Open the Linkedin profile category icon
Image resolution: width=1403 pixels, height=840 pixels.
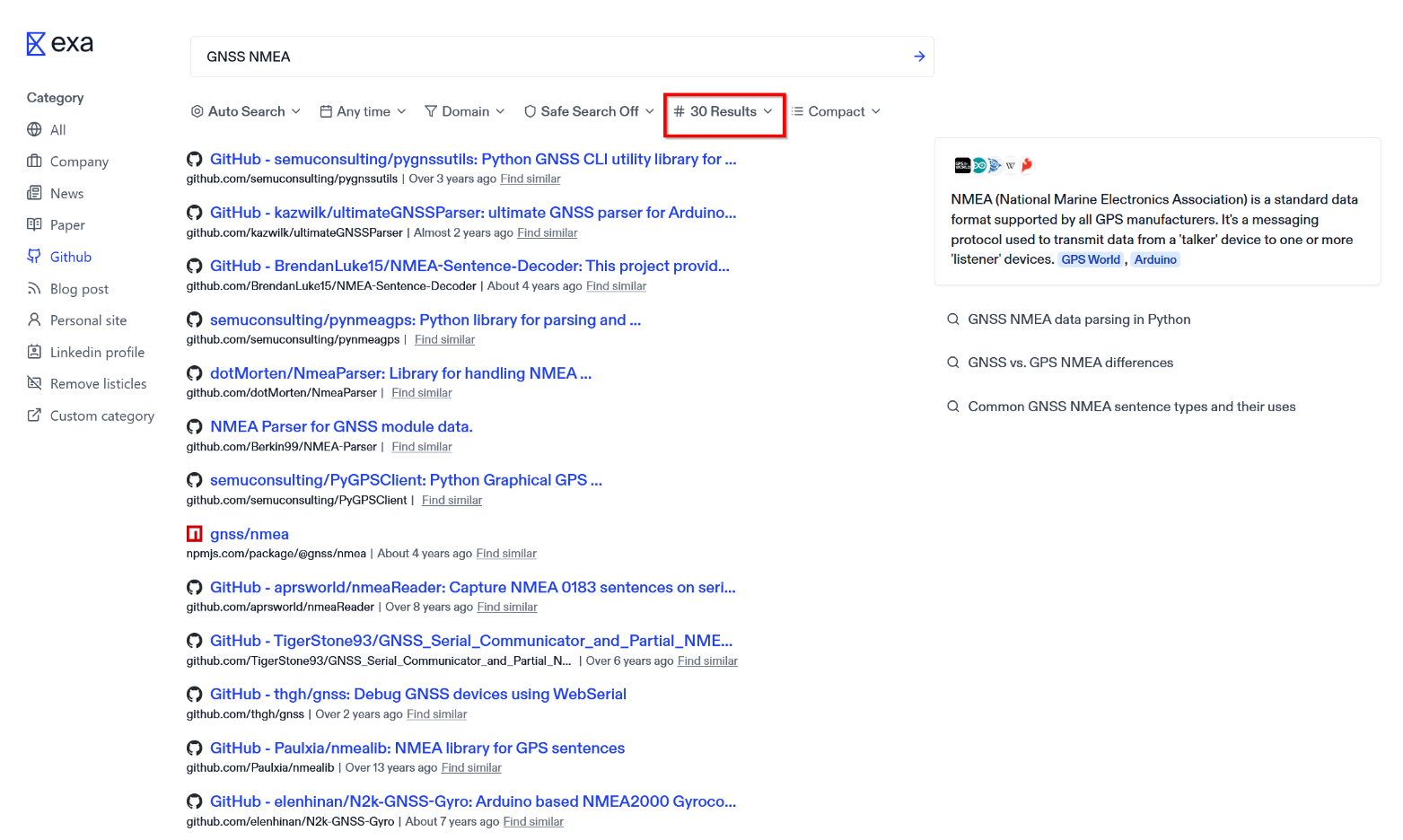point(32,352)
